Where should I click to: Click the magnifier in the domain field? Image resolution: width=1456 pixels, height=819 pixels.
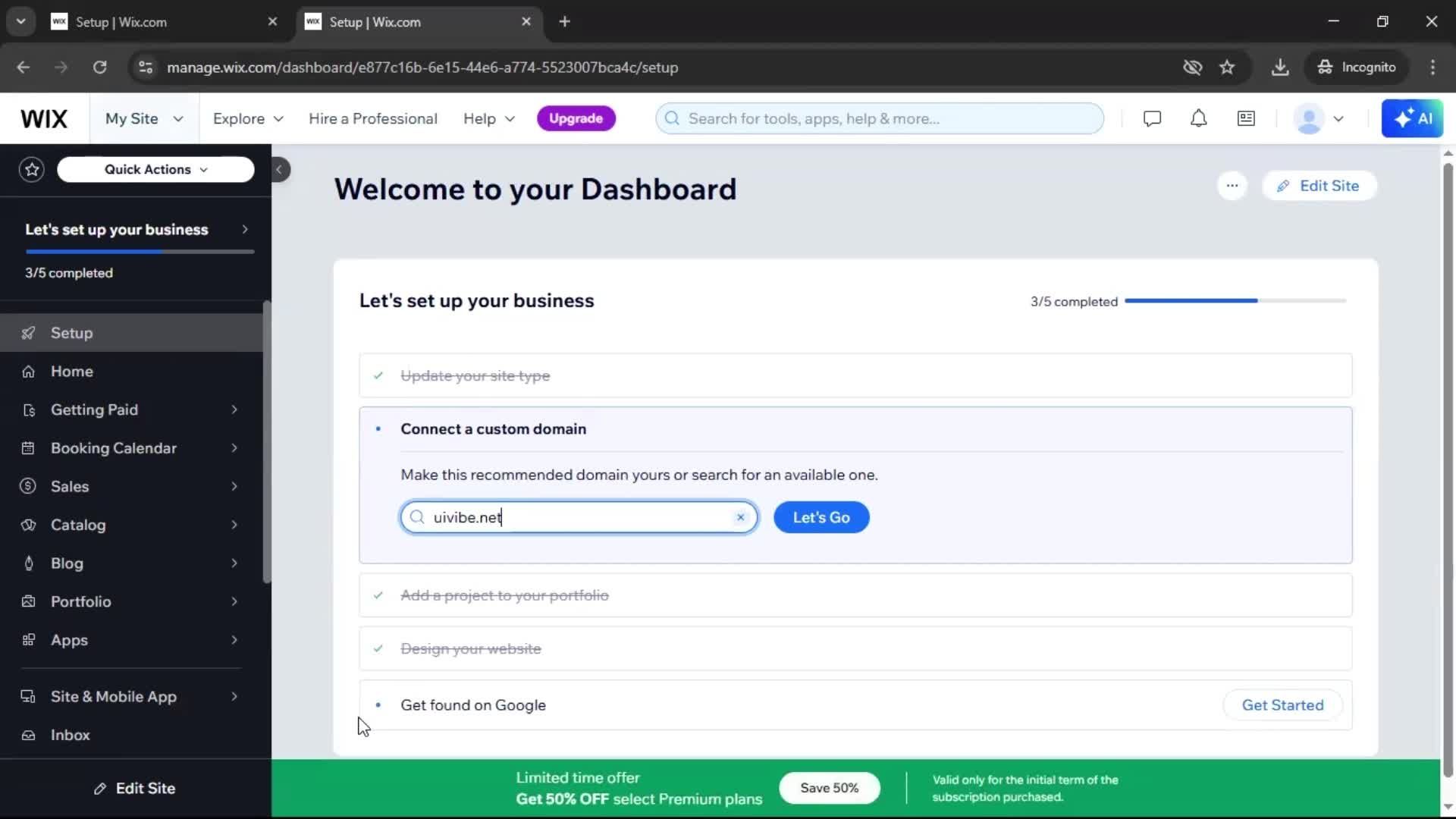point(417,517)
